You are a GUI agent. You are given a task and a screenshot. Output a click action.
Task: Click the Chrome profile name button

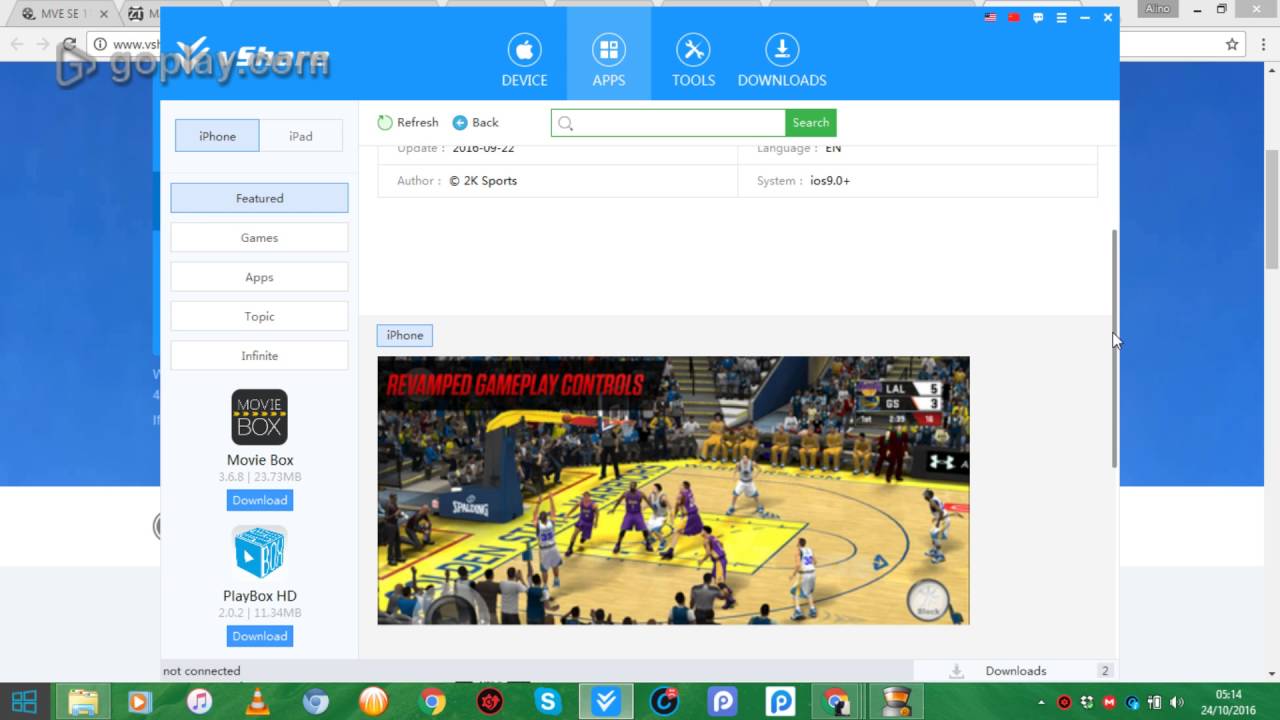1157,9
